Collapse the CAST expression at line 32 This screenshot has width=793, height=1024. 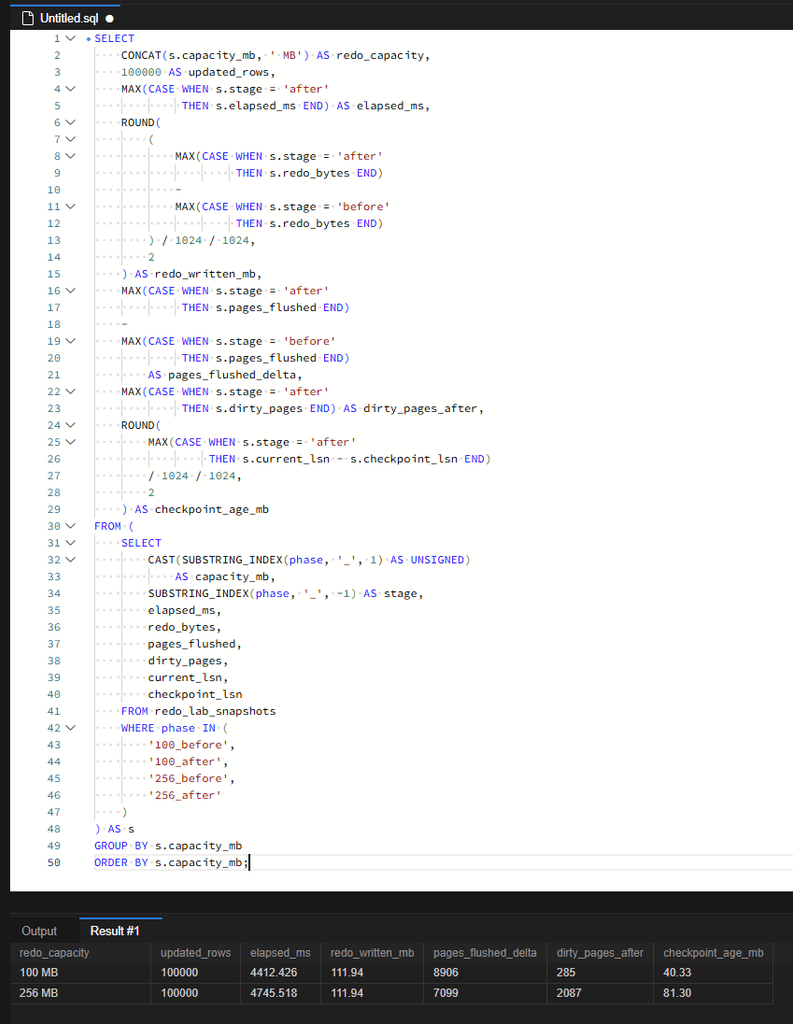[71, 560]
